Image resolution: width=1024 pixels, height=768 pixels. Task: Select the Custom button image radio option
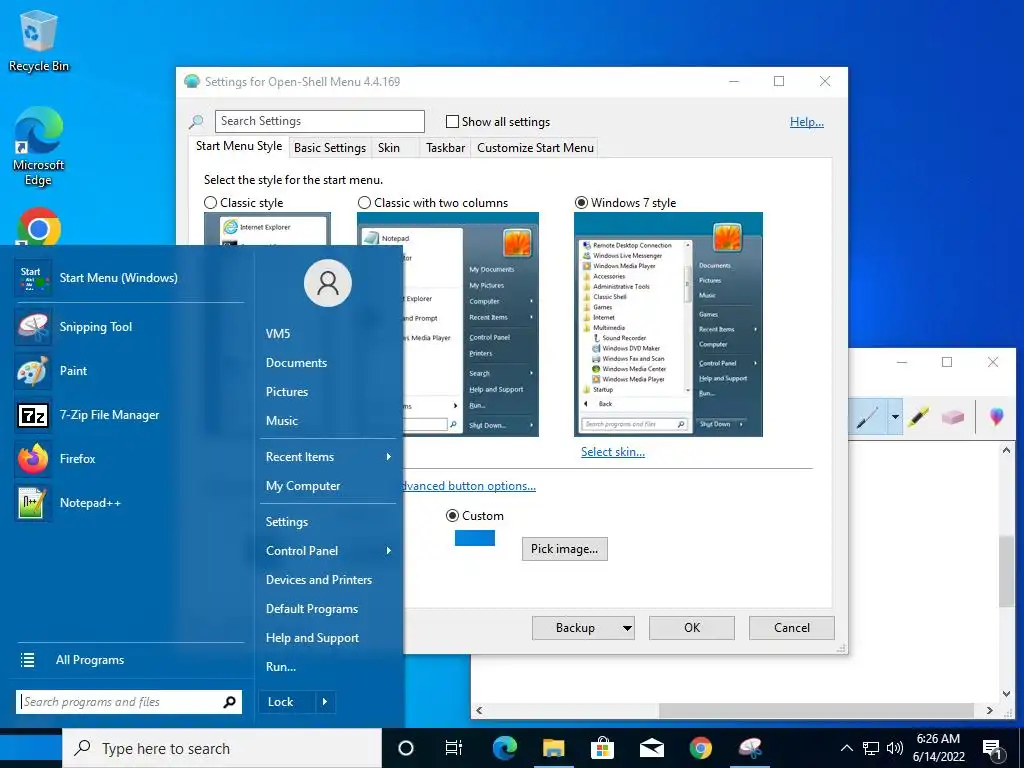(452, 516)
